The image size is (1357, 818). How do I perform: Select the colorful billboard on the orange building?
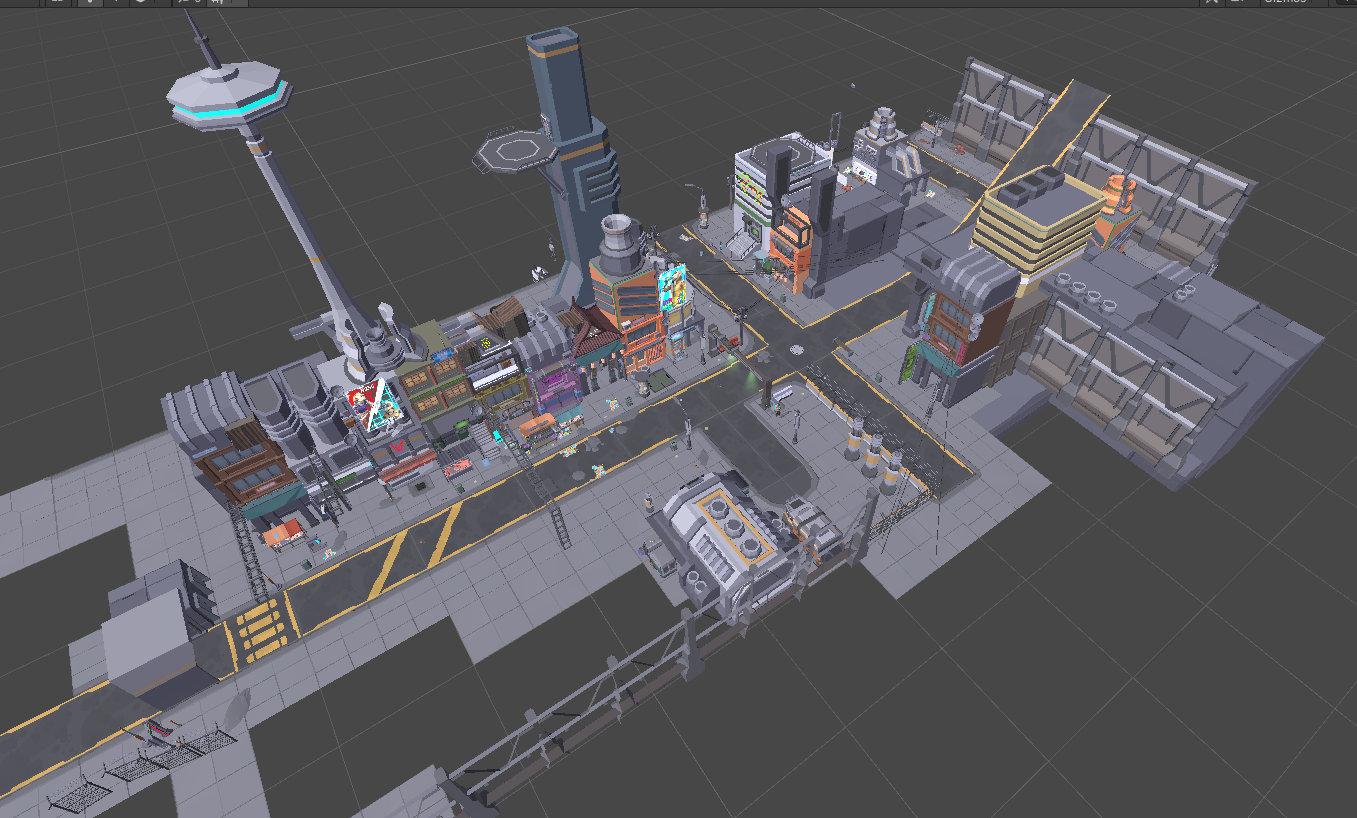click(671, 286)
